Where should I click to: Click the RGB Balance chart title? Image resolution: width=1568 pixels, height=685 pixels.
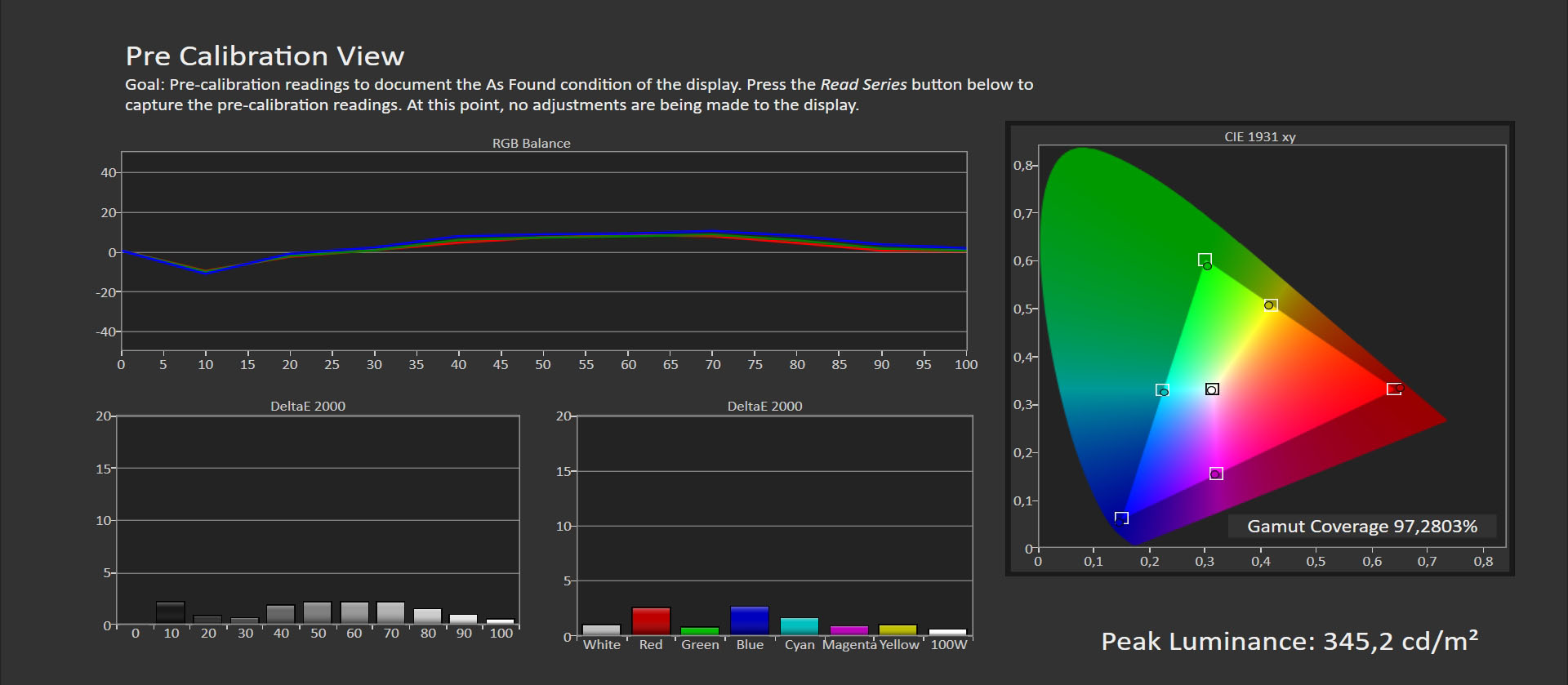coord(531,143)
